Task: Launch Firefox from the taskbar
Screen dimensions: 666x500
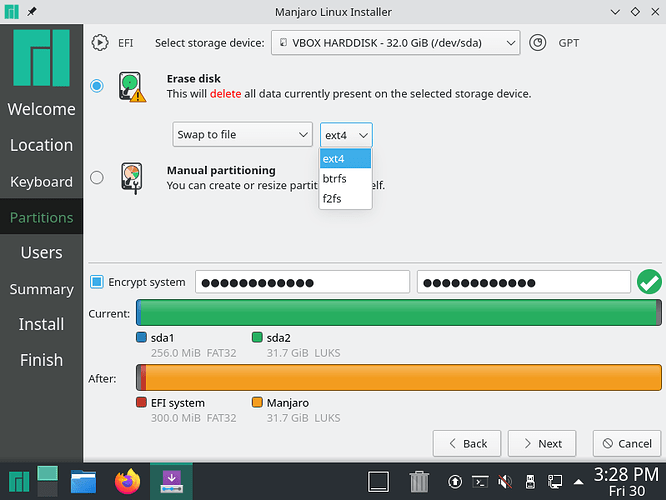Action: click(127, 482)
